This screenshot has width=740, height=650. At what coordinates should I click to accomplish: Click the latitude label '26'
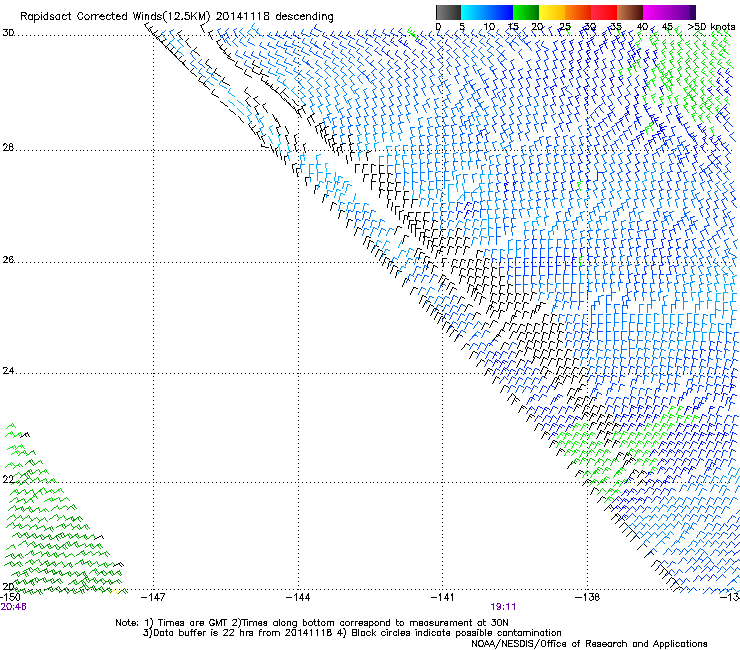pos(8,260)
